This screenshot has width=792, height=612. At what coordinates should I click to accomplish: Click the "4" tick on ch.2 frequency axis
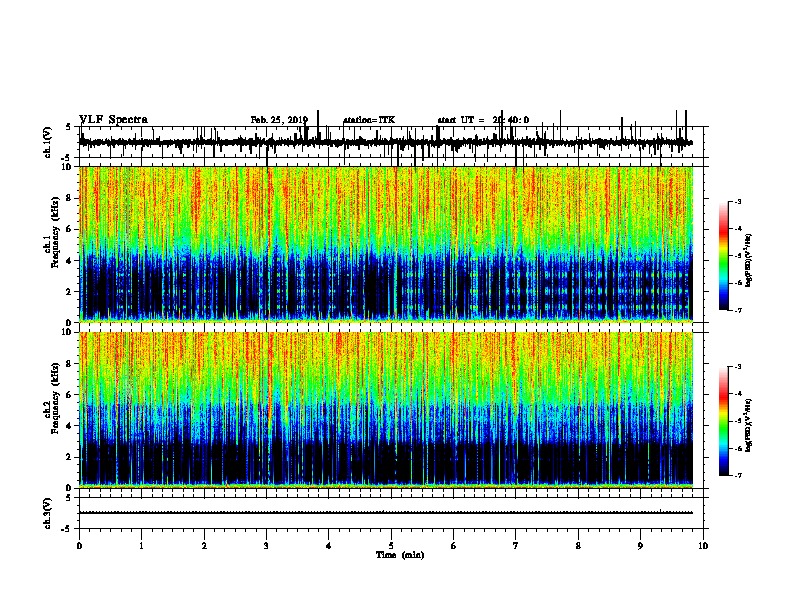pos(69,426)
